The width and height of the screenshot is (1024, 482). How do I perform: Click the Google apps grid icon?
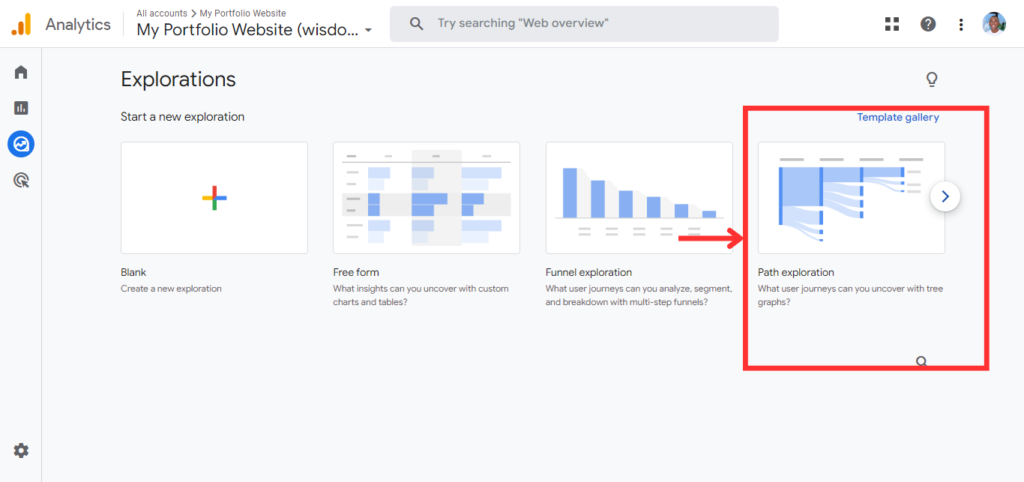[x=892, y=24]
